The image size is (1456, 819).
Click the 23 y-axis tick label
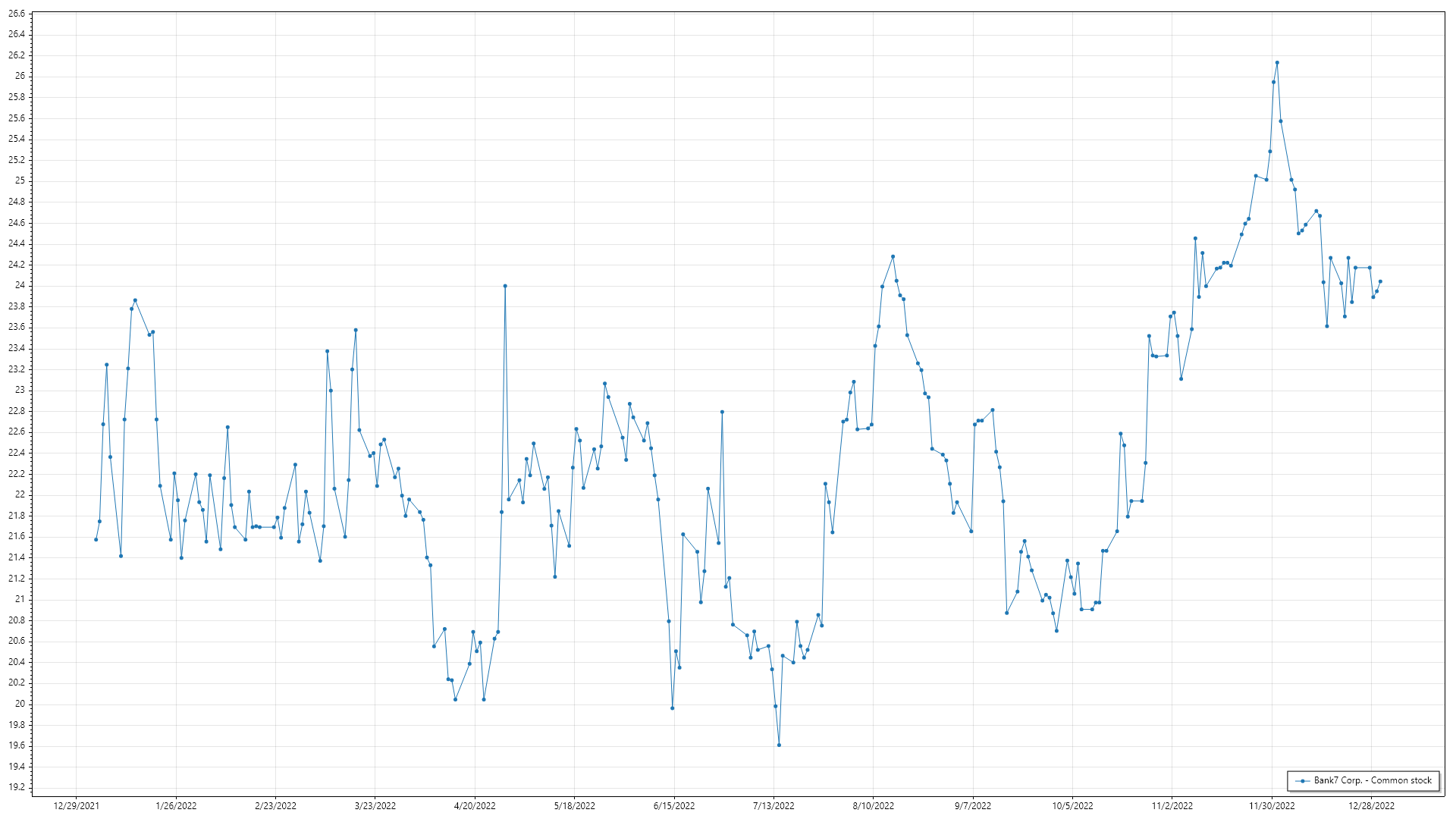coord(20,390)
